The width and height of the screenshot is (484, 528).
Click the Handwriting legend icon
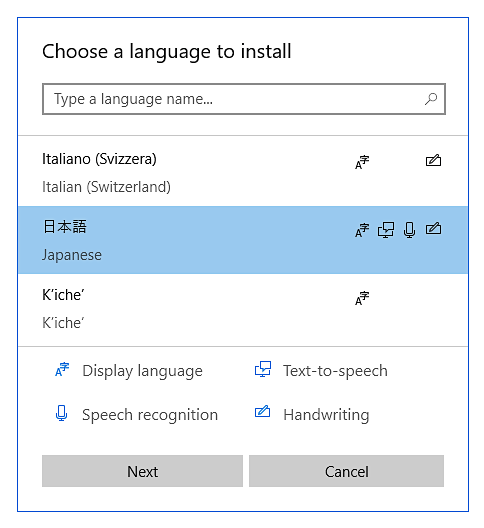(262, 411)
